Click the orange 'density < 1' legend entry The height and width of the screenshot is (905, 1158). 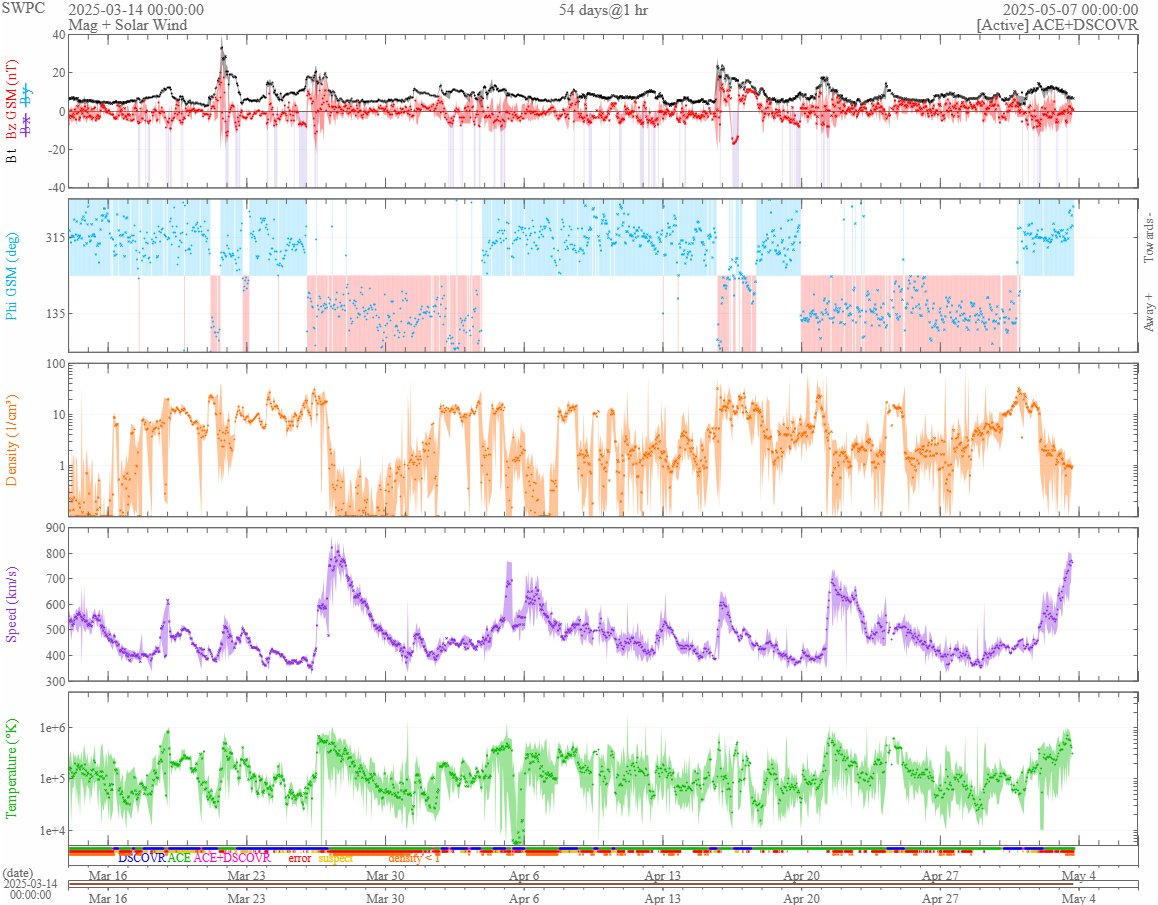point(414,858)
